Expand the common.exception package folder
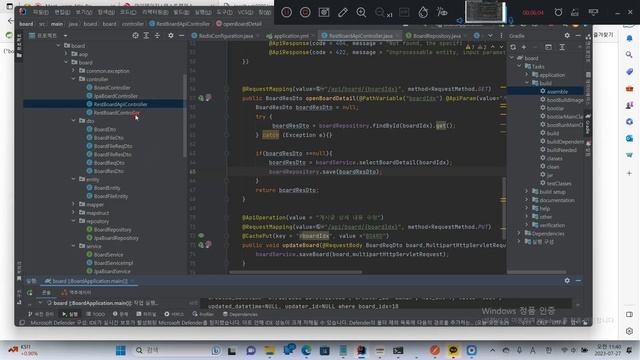The height and width of the screenshot is (360, 640). (x=74, y=71)
